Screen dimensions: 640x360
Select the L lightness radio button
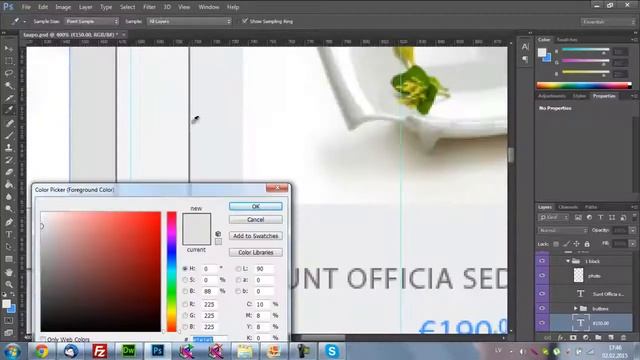pos(238,269)
